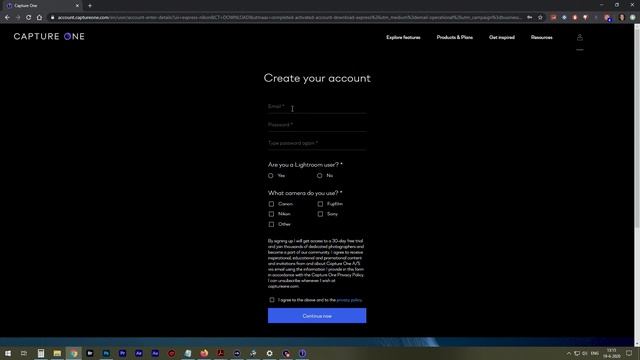Open Photoshop from the taskbar
This screenshot has width=640, height=360.
106,353
